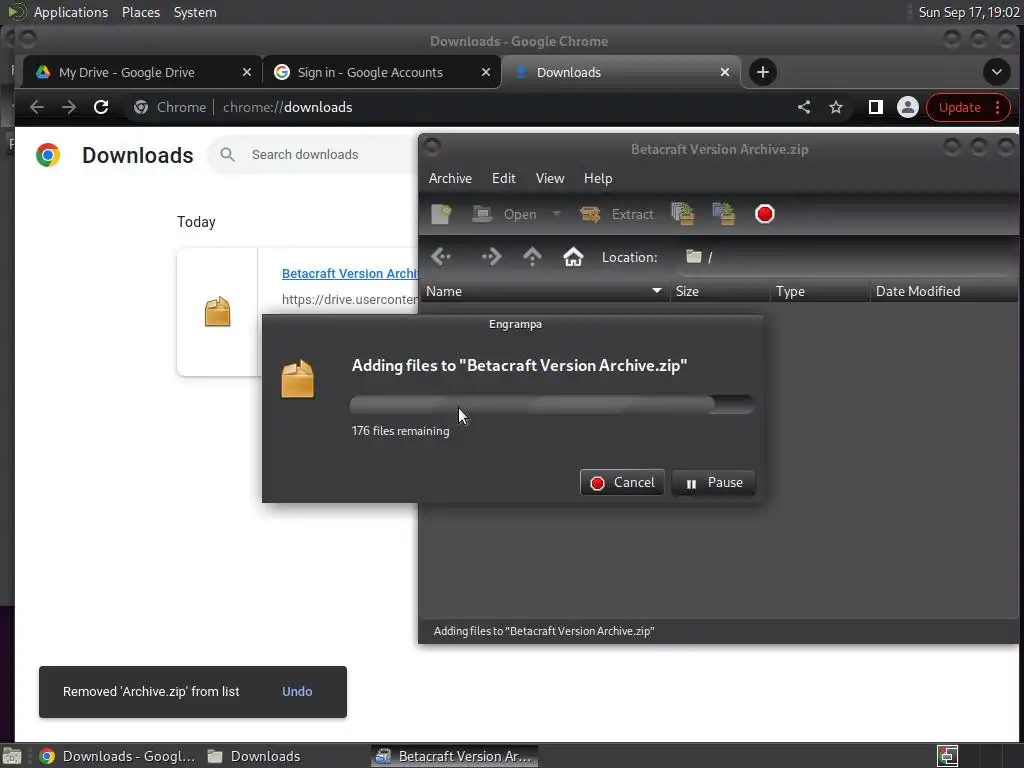Open the Places menu in top panel
The width and height of the screenshot is (1024, 768).
(x=141, y=12)
